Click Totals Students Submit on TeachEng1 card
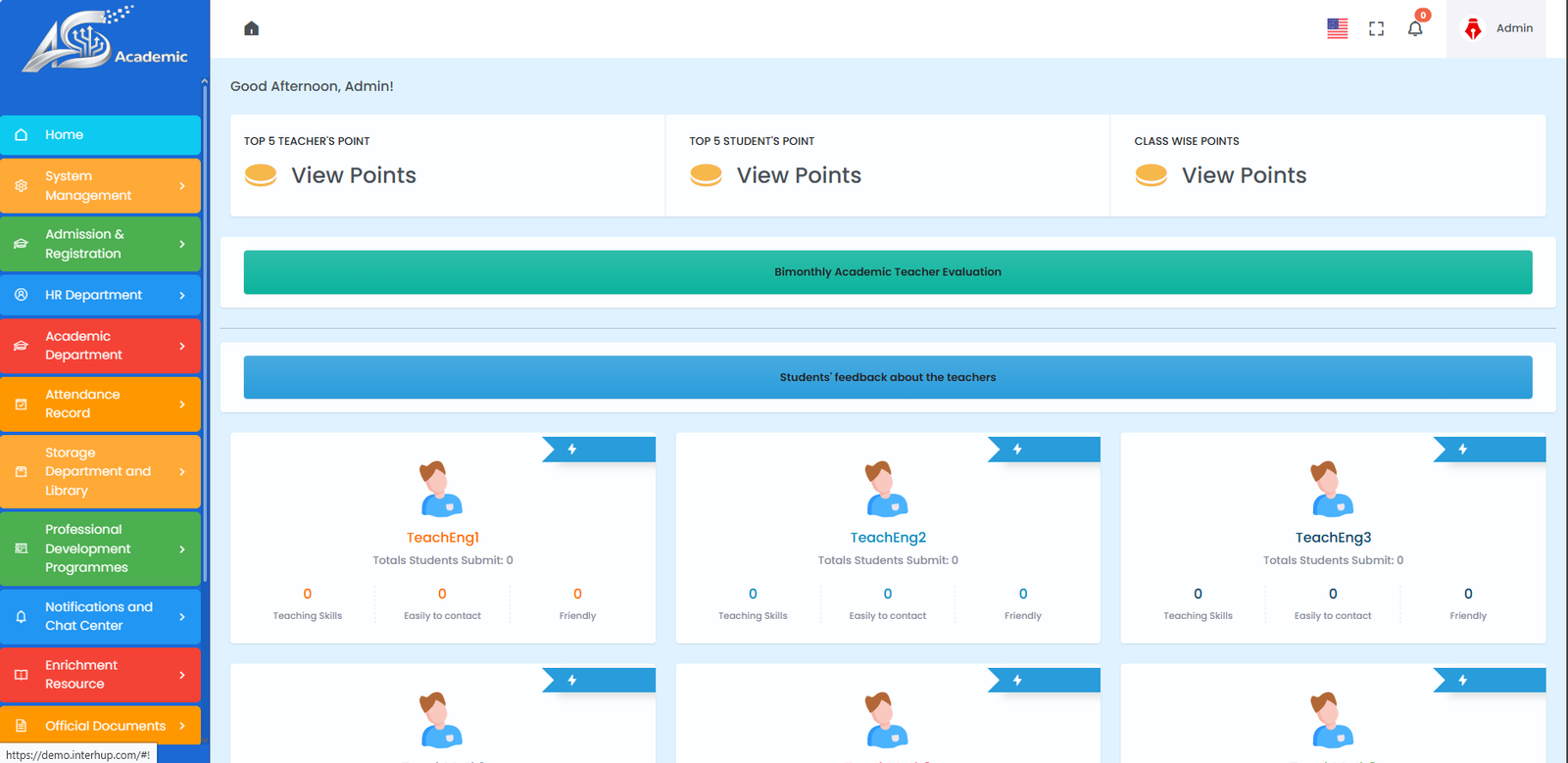1568x763 pixels. (443, 560)
